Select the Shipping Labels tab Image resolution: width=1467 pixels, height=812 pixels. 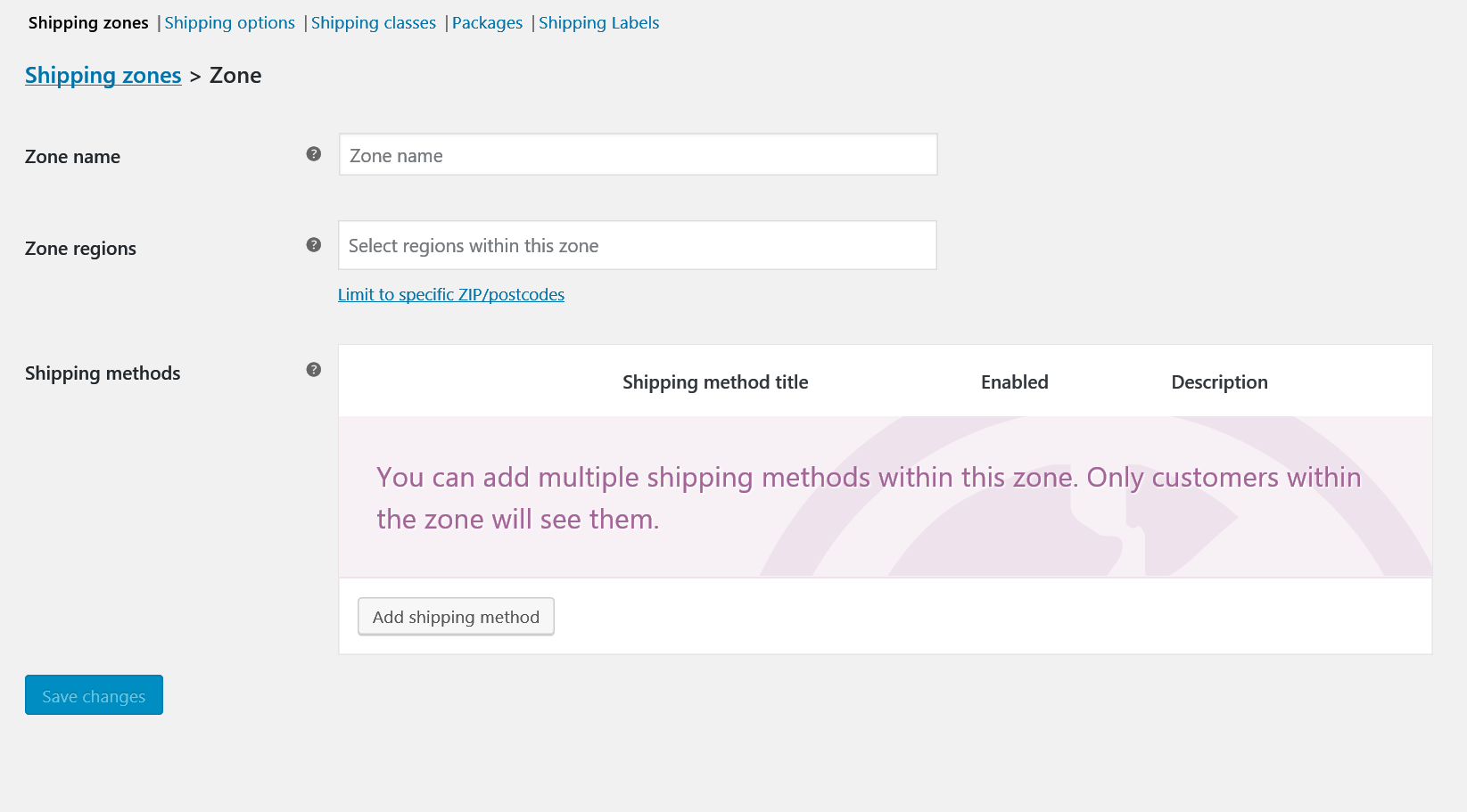(x=599, y=23)
